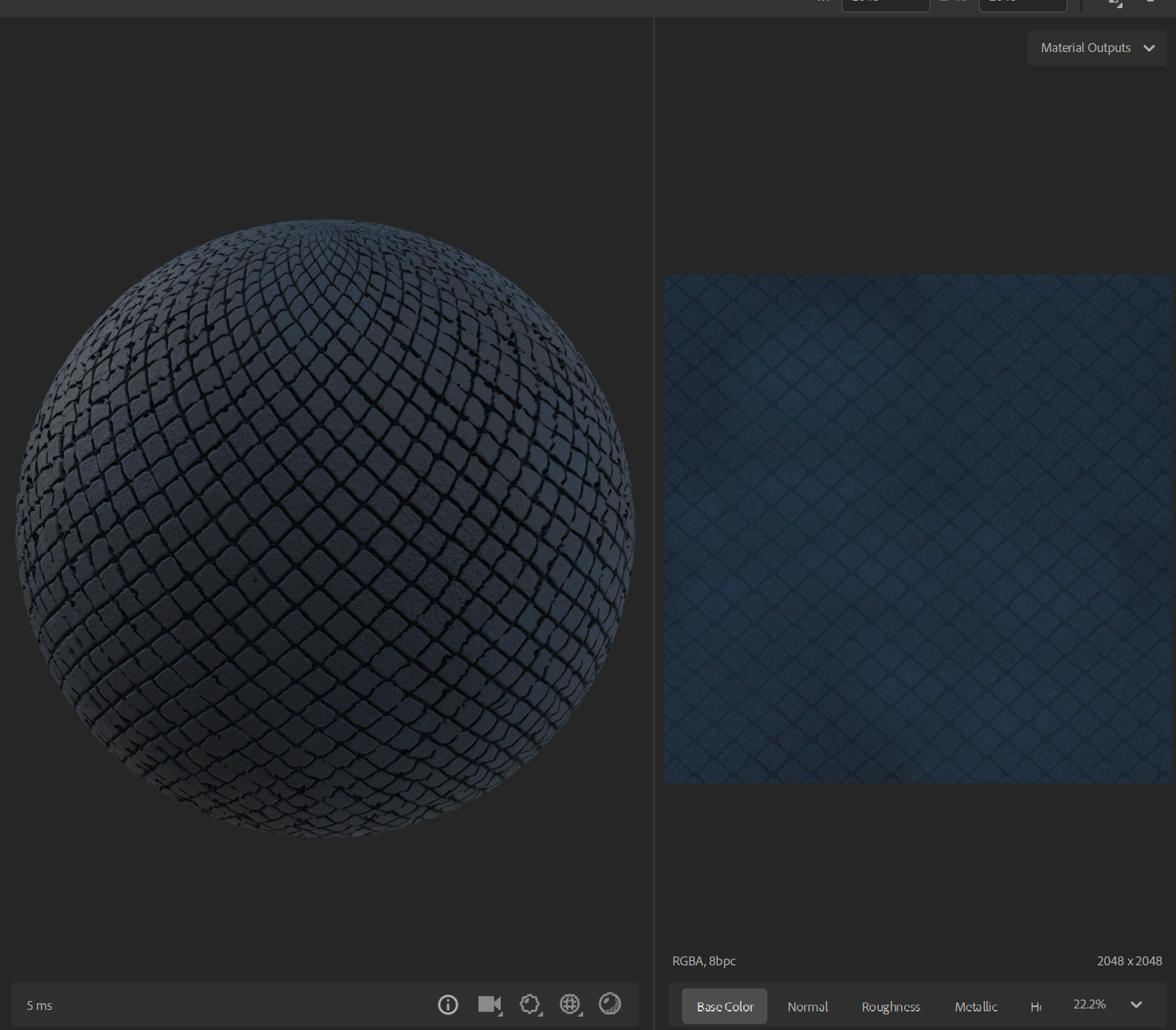Click the RGBA, 8bpc format label

click(704, 961)
